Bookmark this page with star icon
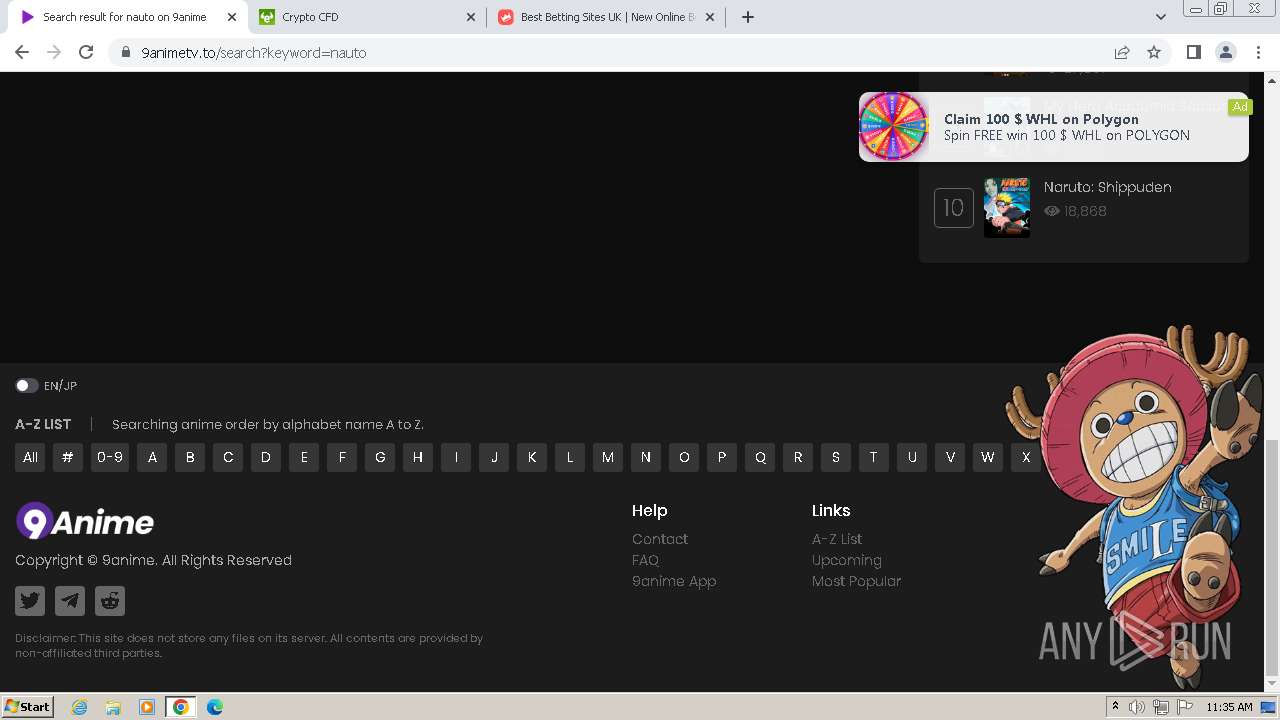 coord(1154,52)
